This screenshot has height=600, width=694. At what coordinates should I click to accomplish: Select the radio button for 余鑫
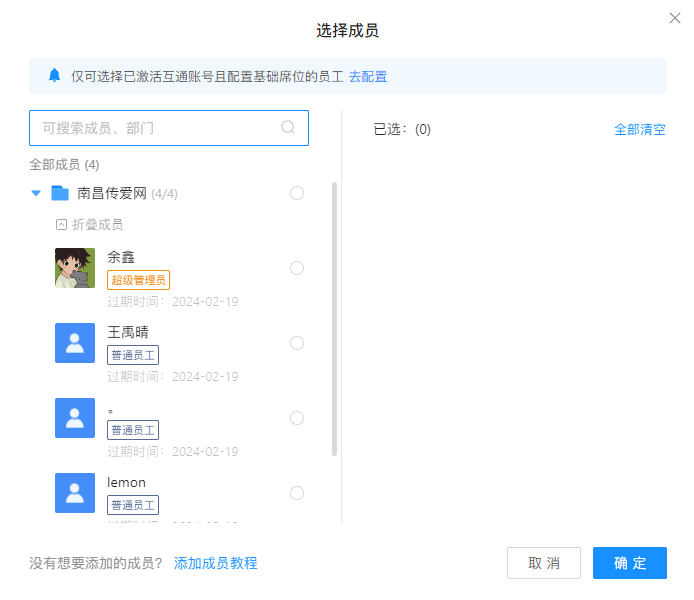pyautogui.click(x=297, y=268)
